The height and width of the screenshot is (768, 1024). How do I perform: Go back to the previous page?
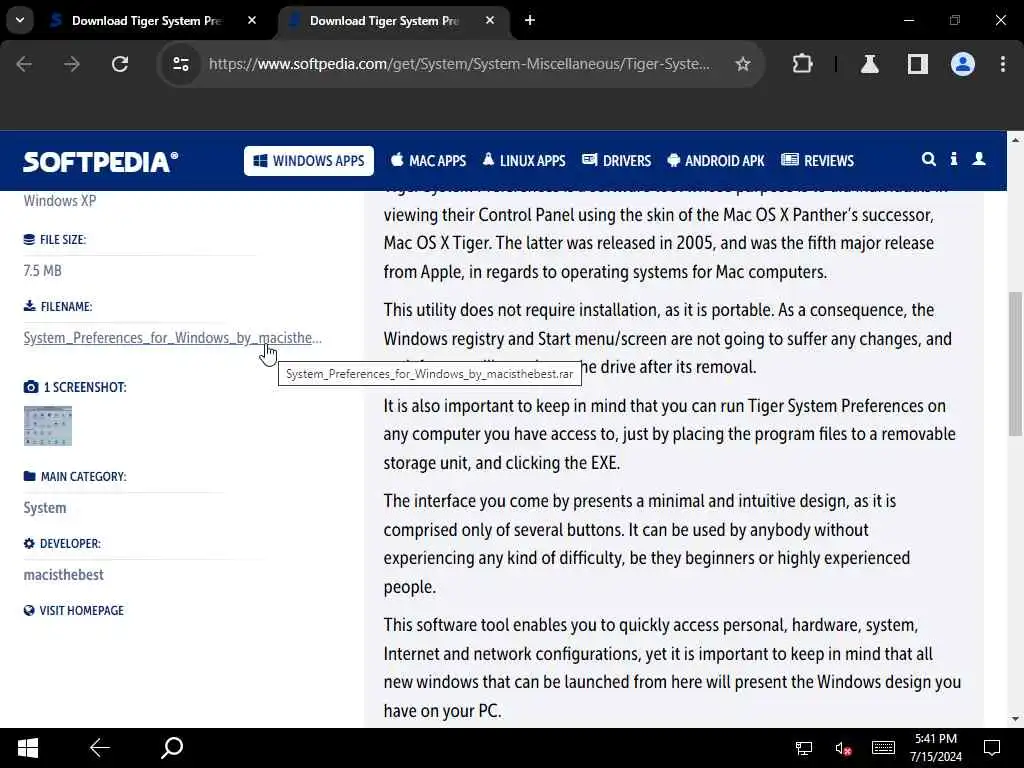pyautogui.click(x=24, y=64)
